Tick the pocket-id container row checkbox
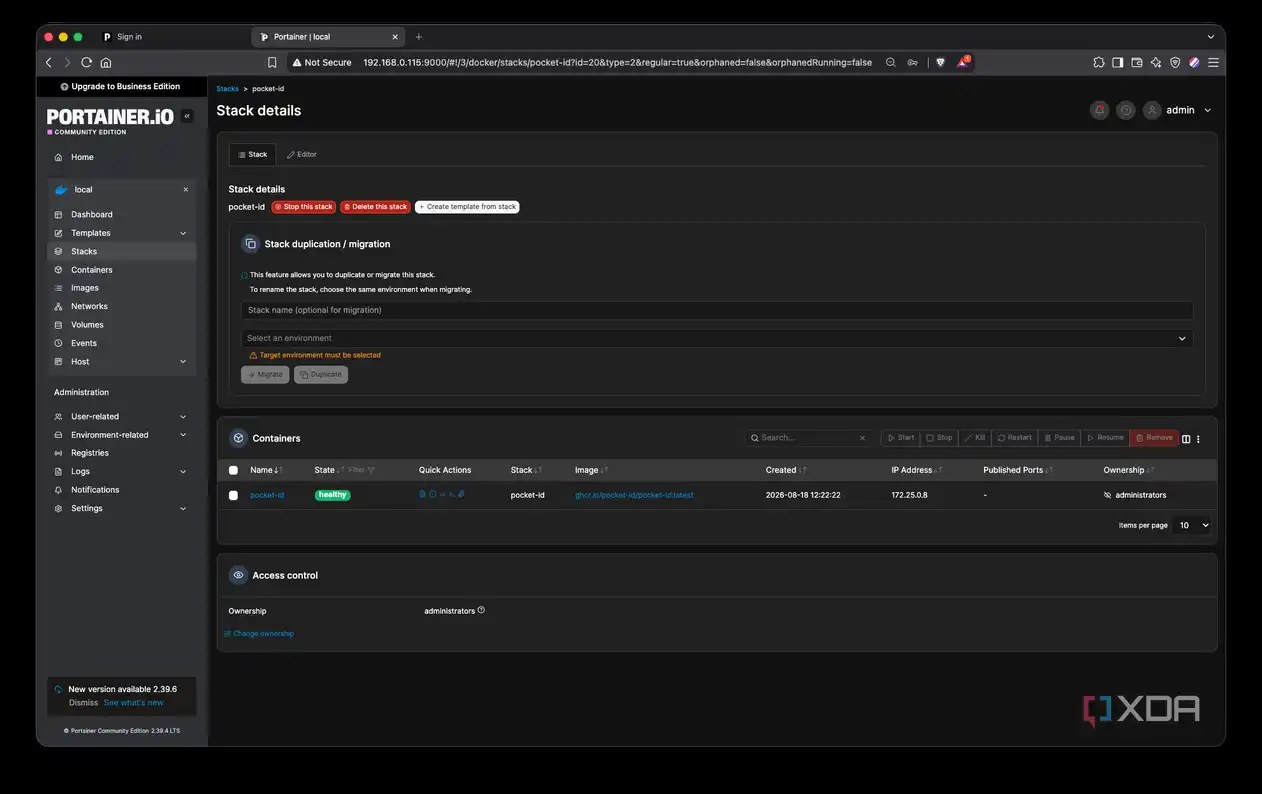This screenshot has width=1262, height=794. tap(233, 495)
